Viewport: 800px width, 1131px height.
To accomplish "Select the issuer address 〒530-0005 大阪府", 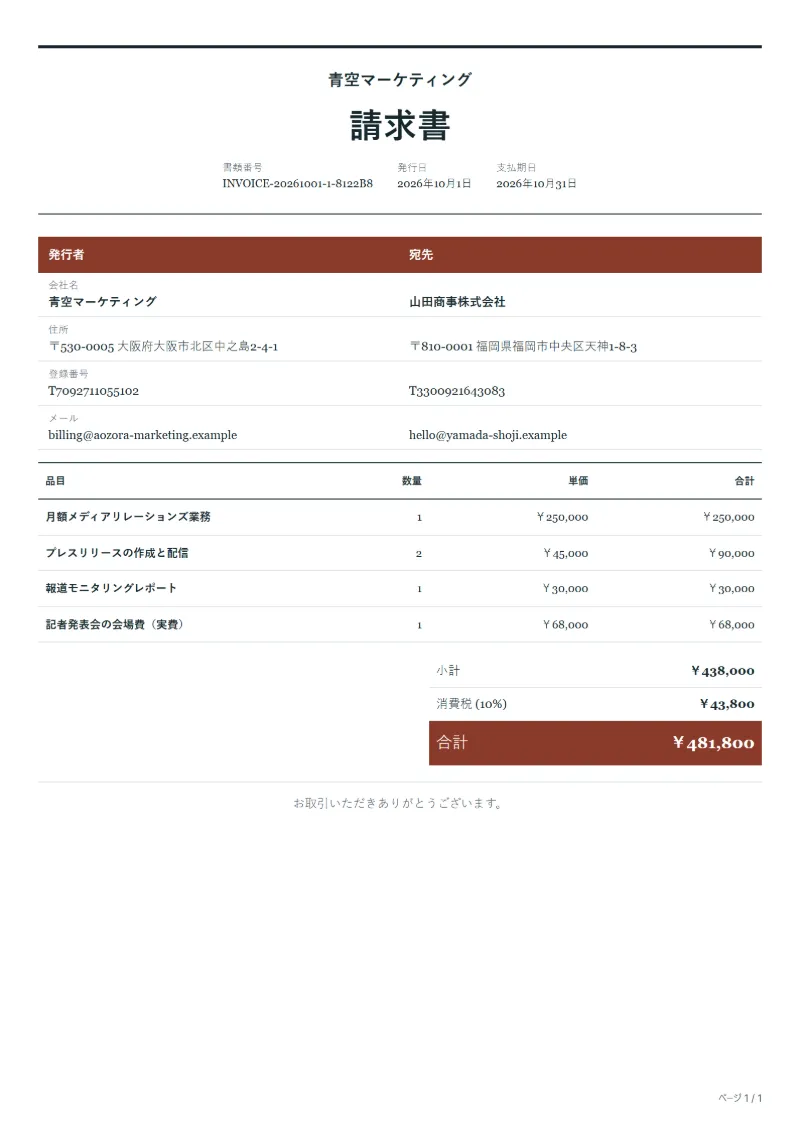I will pyautogui.click(x=163, y=346).
